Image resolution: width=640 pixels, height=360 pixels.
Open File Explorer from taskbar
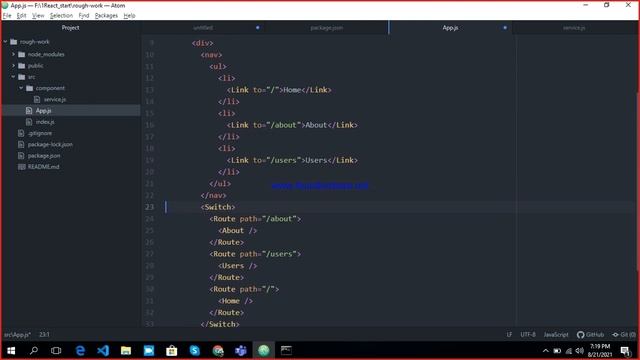(126, 351)
